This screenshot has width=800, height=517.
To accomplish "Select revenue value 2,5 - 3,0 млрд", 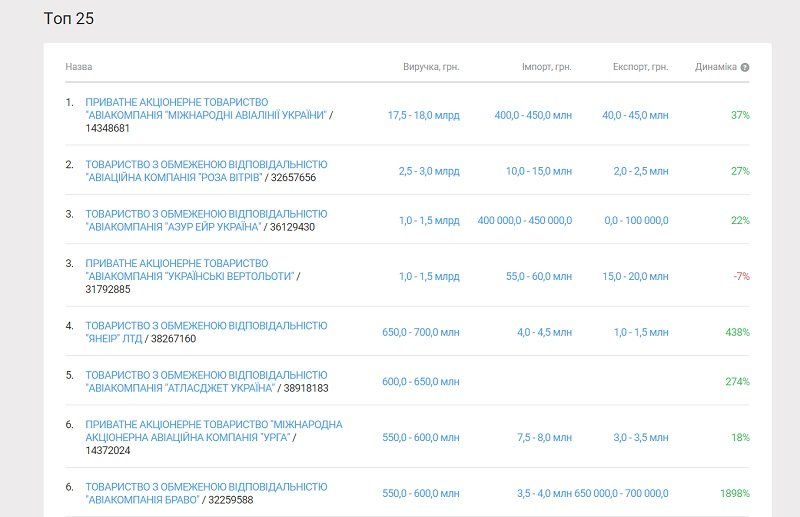I will pos(429,171).
